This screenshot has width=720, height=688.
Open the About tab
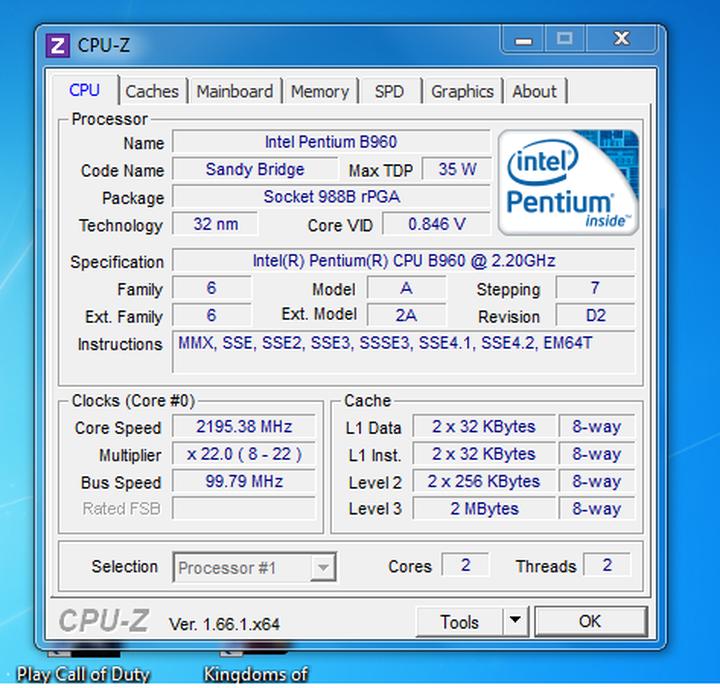pyautogui.click(x=534, y=91)
